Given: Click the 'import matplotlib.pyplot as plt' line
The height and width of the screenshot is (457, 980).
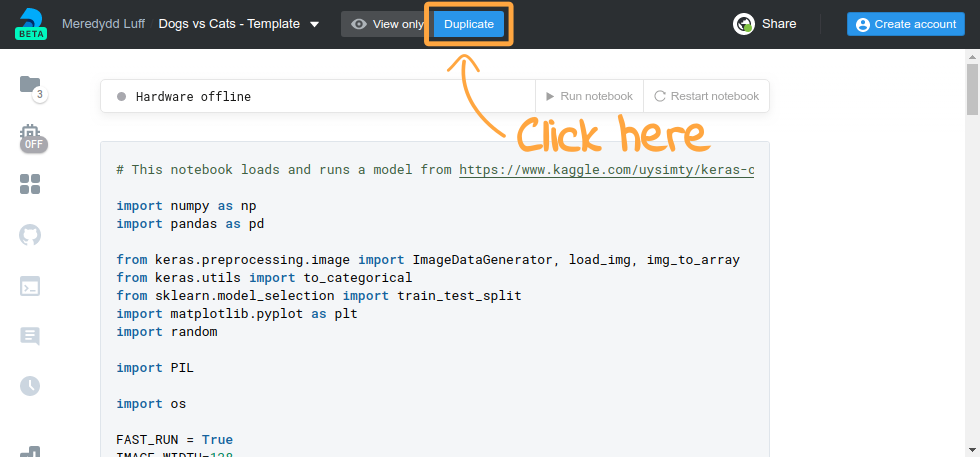Looking at the screenshot, I should (237, 314).
